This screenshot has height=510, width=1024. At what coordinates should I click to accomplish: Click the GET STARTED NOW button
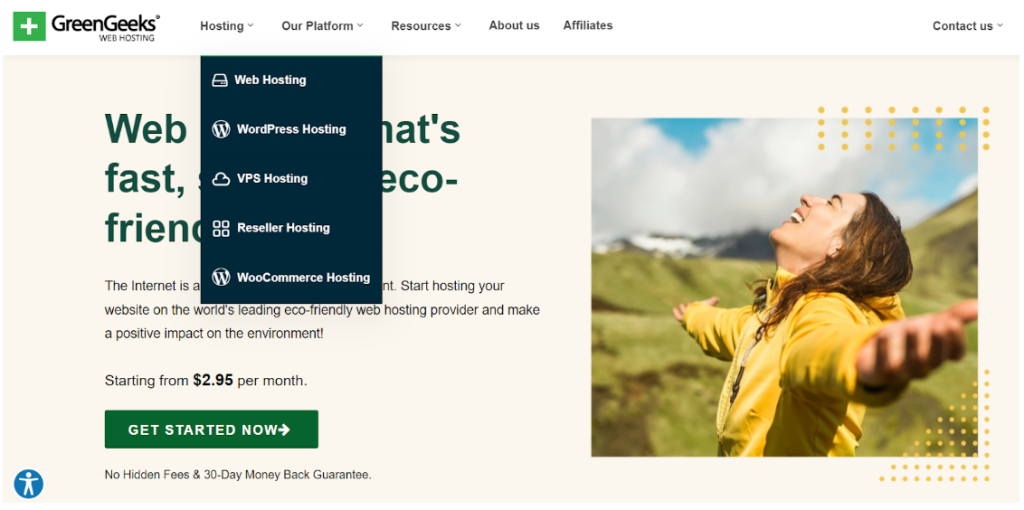pyautogui.click(x=212, y=429)
